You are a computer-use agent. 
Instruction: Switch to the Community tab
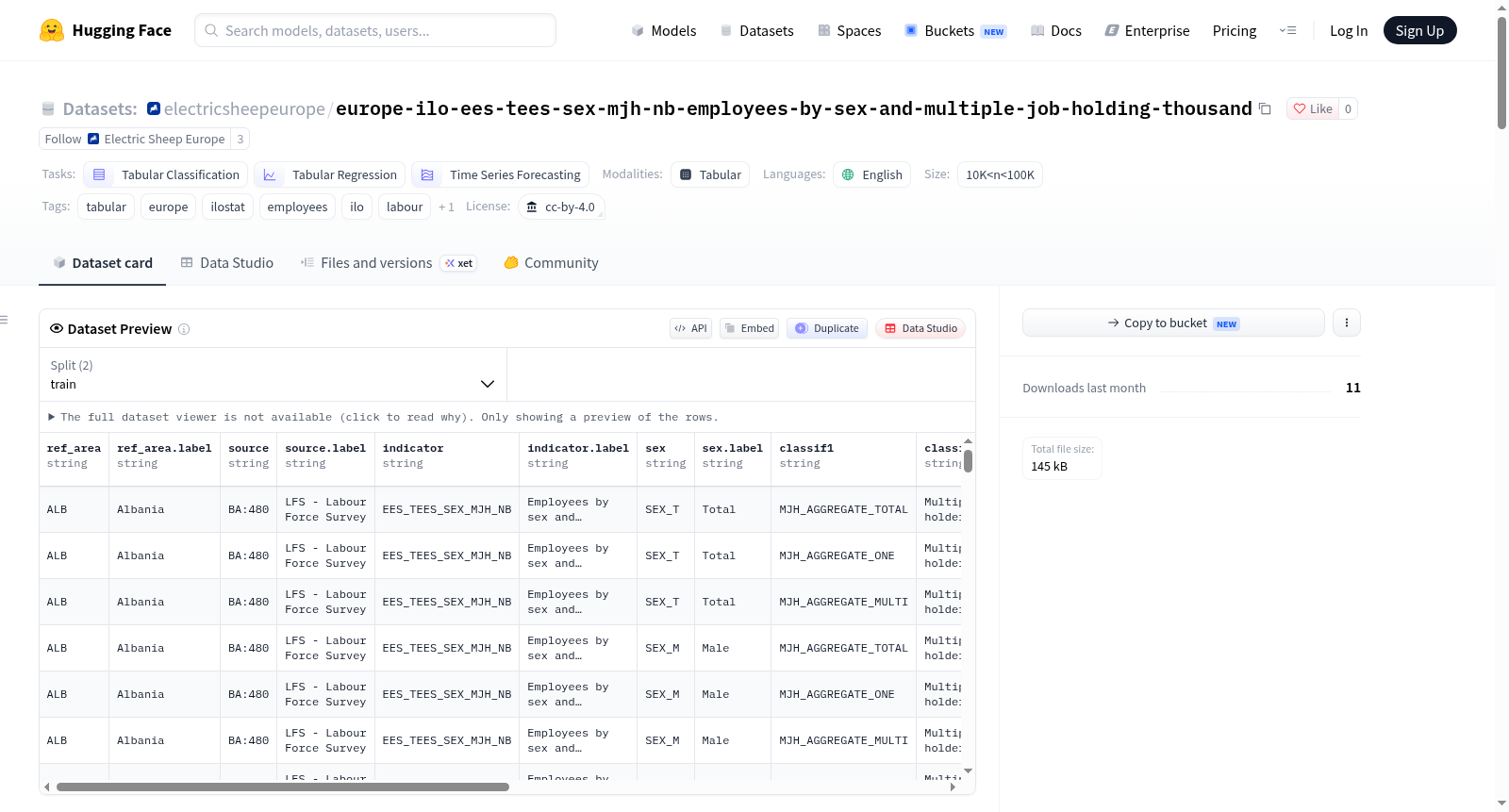552,263
